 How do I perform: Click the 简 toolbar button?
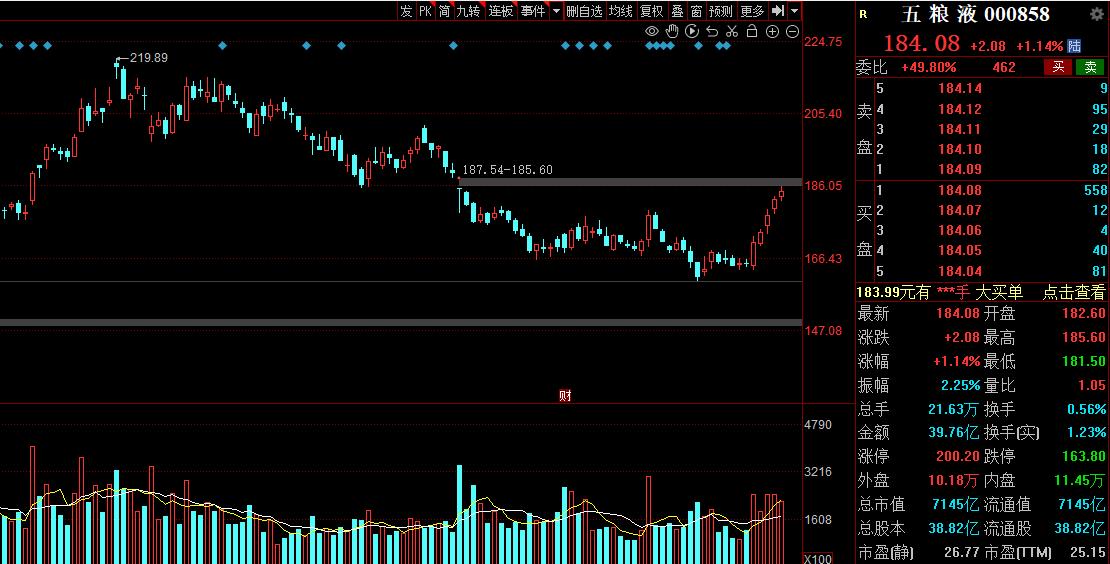pos(444,11)
